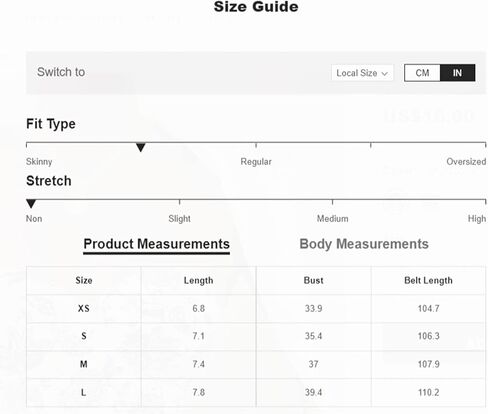The image size is (488, 414).
Task: Click the Fit Type triangle marker
Action: pos(141,147)
